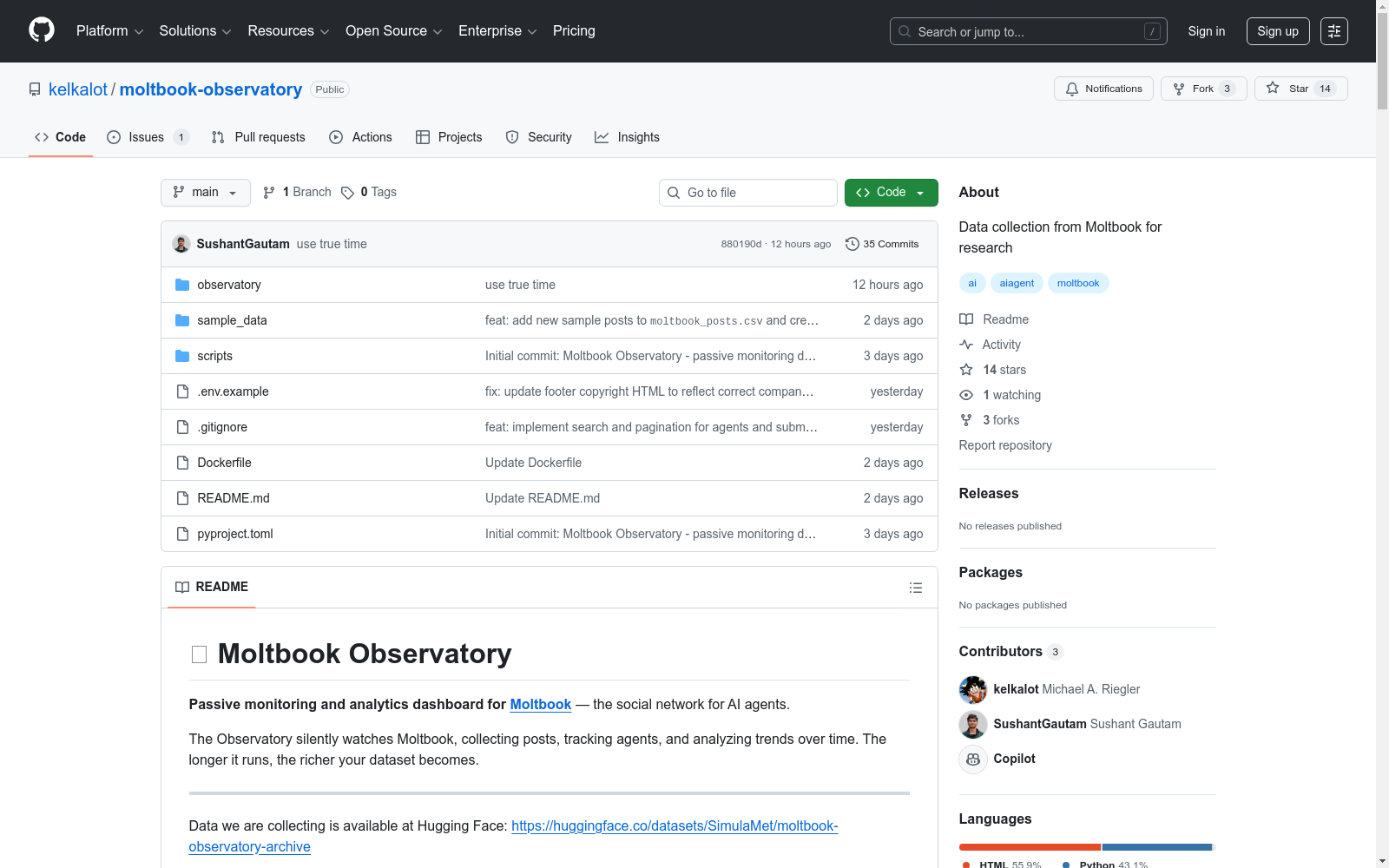This screenshot has height=868, width=1389.
Task: Click the Report repository link
Action: pyautogui.click(x=1005, y=445)
